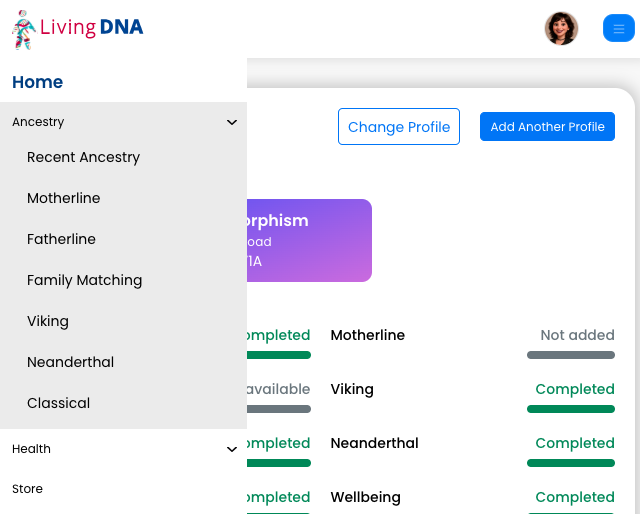This screenshot has width=640, height=514.
Task: Click the Living DNA logo
Action: pos(78,30)
